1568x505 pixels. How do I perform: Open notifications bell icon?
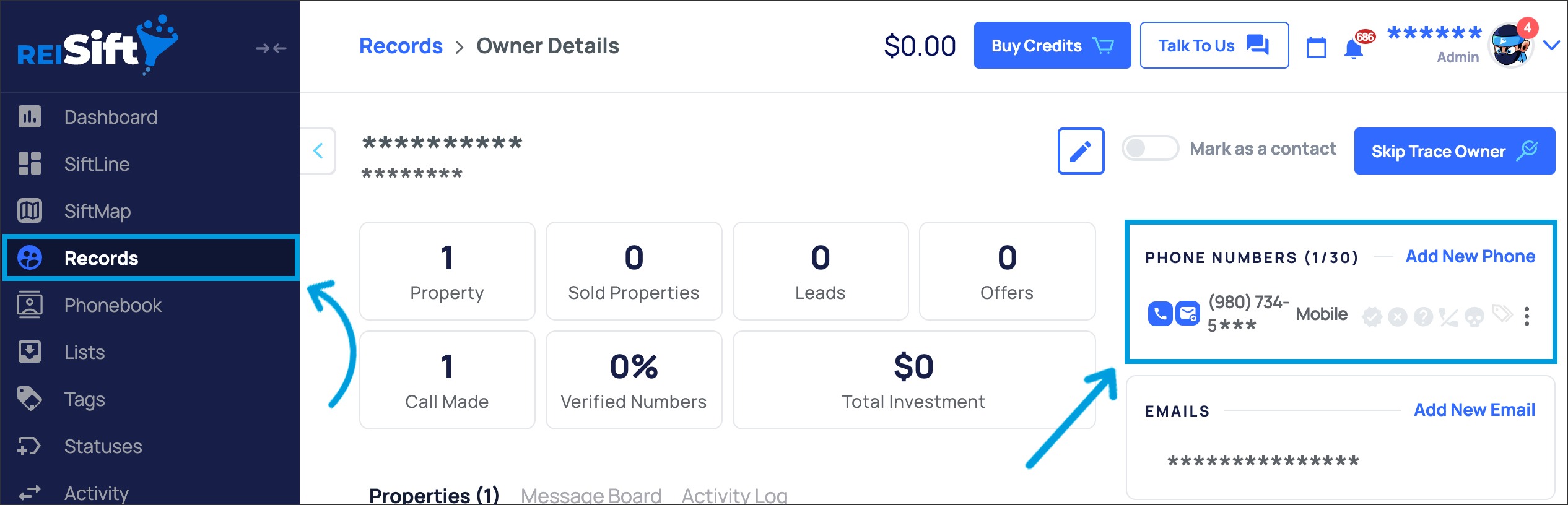(x=1354, y=48)
